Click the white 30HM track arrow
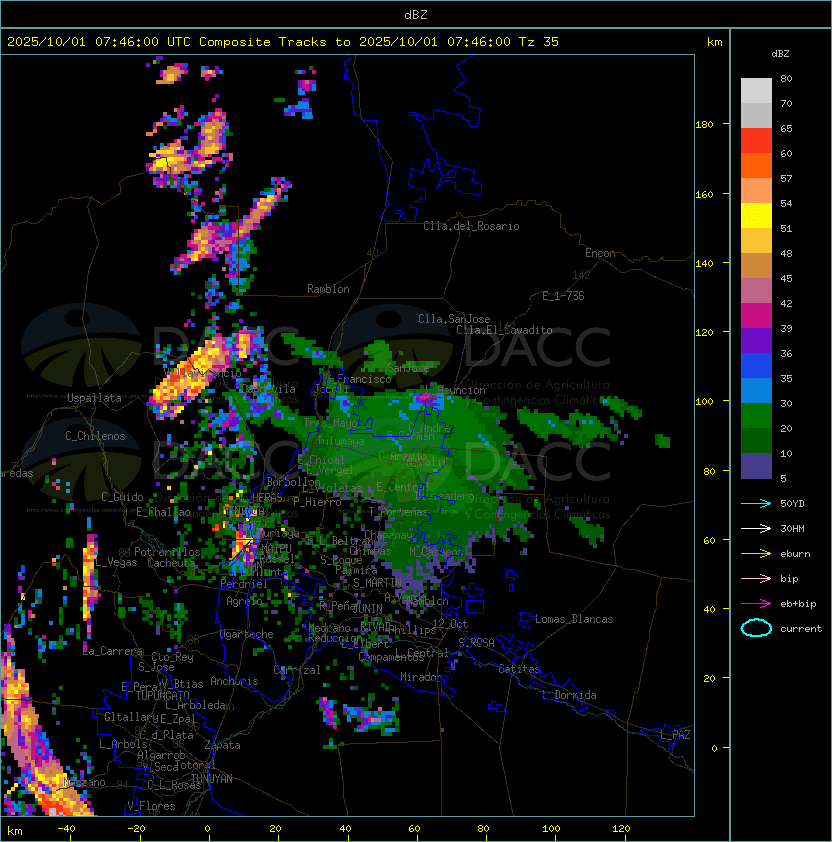This screenshot has width=832, height=842. 756,528
